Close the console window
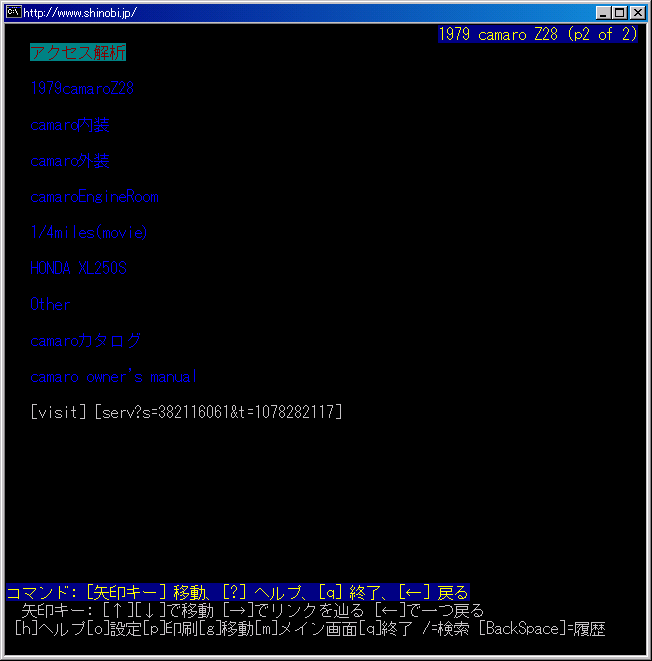Screen dimensions: 652x661 [x=638, y=13]
